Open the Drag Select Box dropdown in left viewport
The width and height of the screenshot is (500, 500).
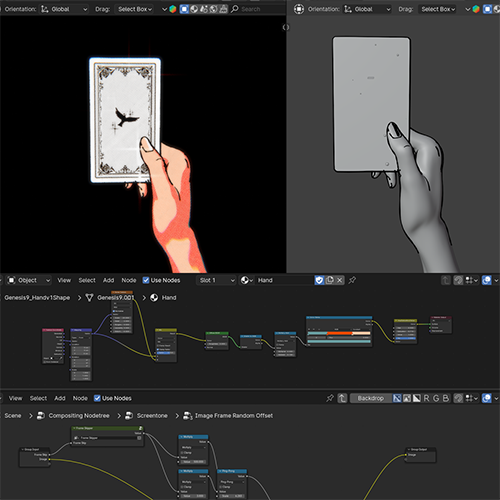(135, 9)
